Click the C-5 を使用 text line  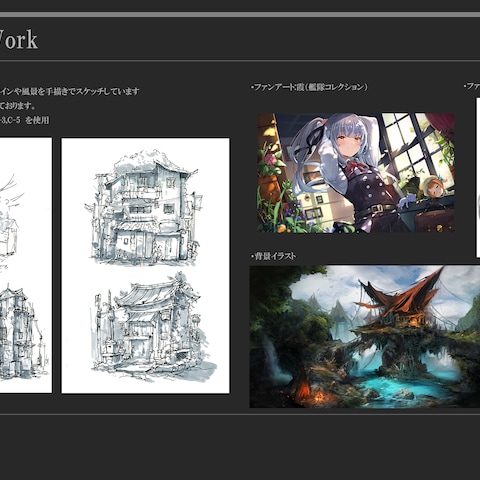point(25,120)
